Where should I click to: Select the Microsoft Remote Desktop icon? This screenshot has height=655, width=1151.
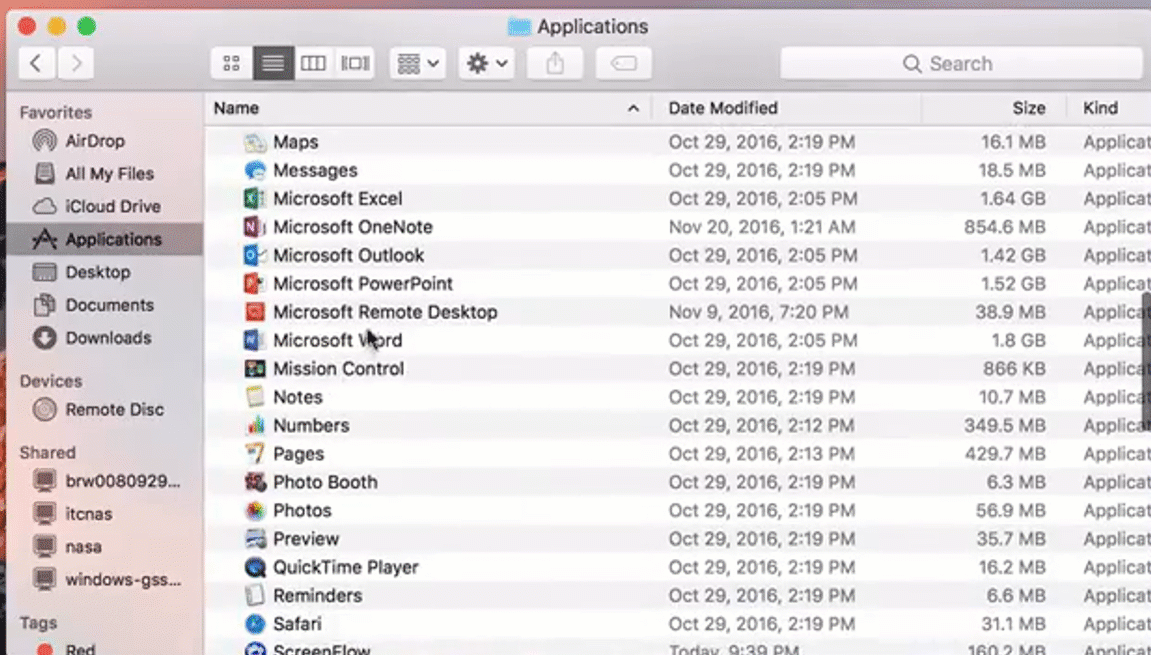255,312
